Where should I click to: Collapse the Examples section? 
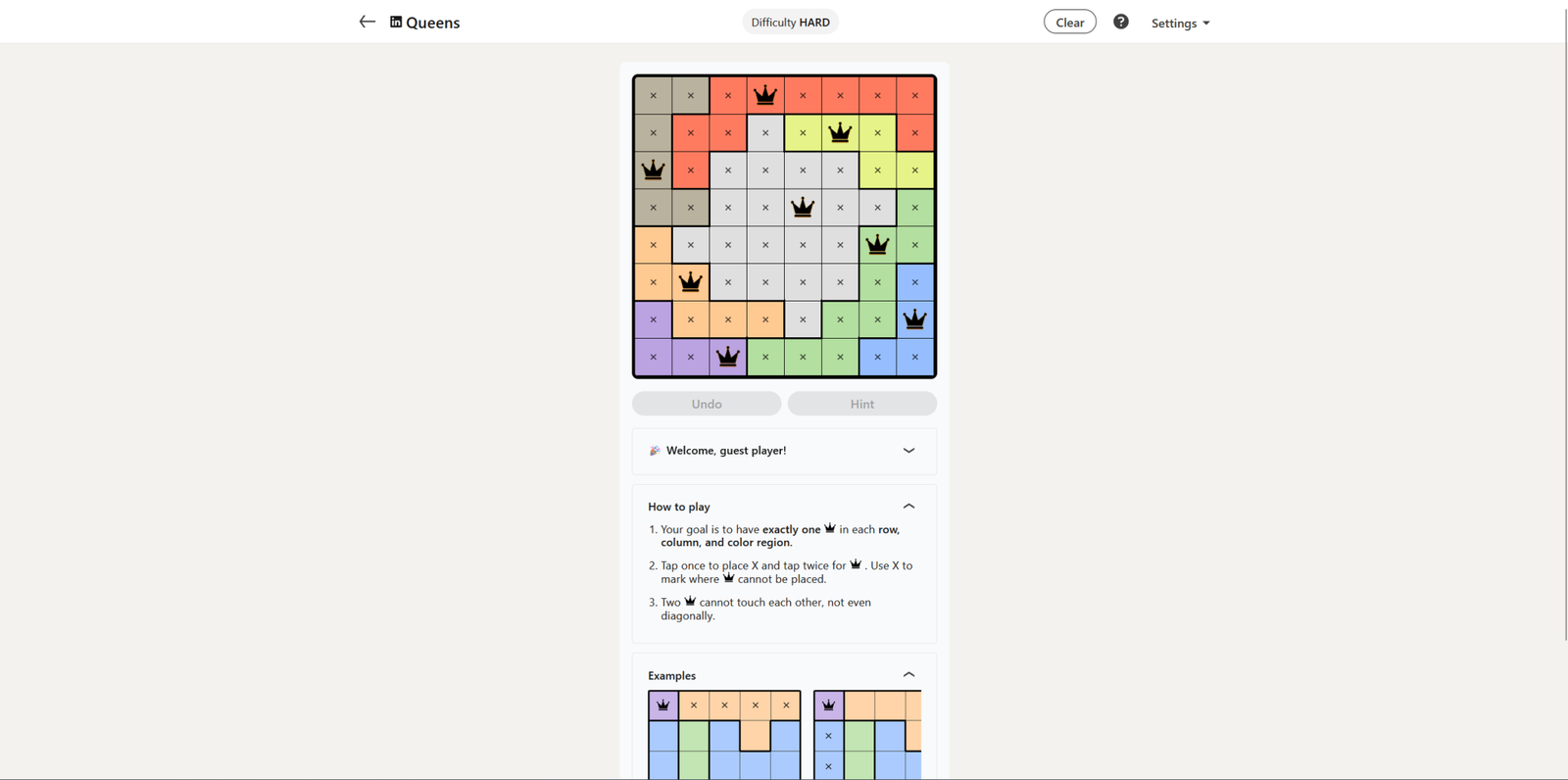click(908, 675)
